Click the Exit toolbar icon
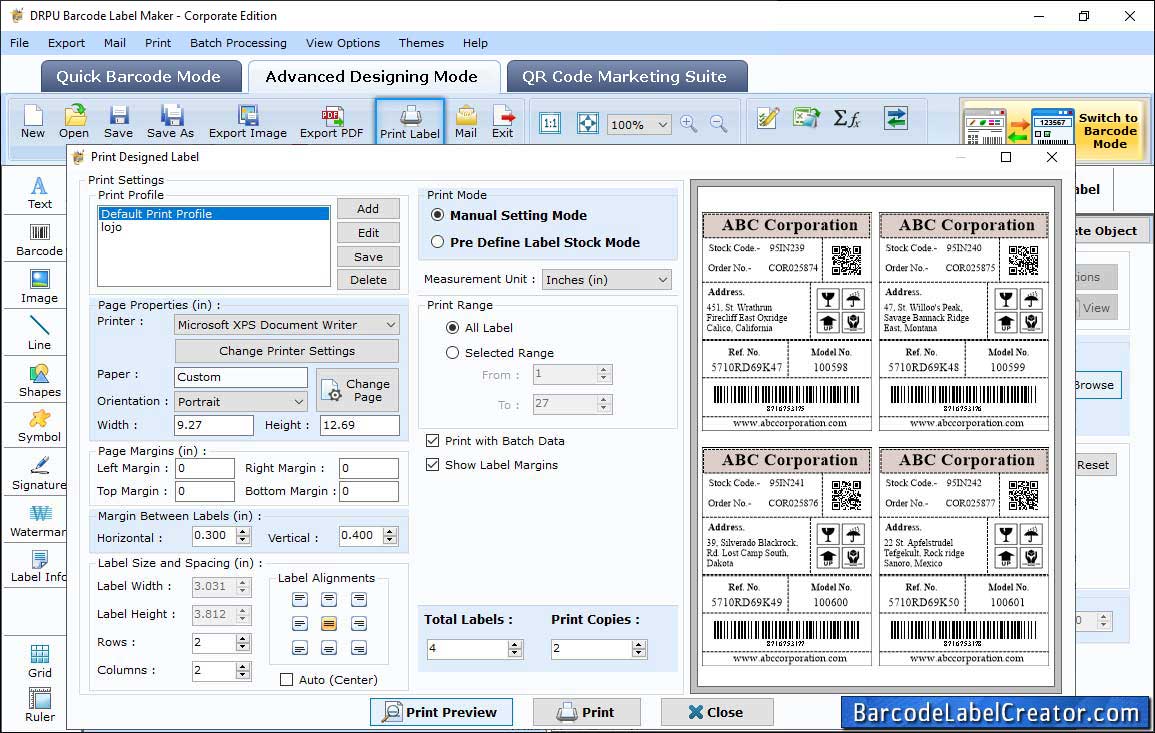Screen dimensions: 1155x733 point(502,122)
